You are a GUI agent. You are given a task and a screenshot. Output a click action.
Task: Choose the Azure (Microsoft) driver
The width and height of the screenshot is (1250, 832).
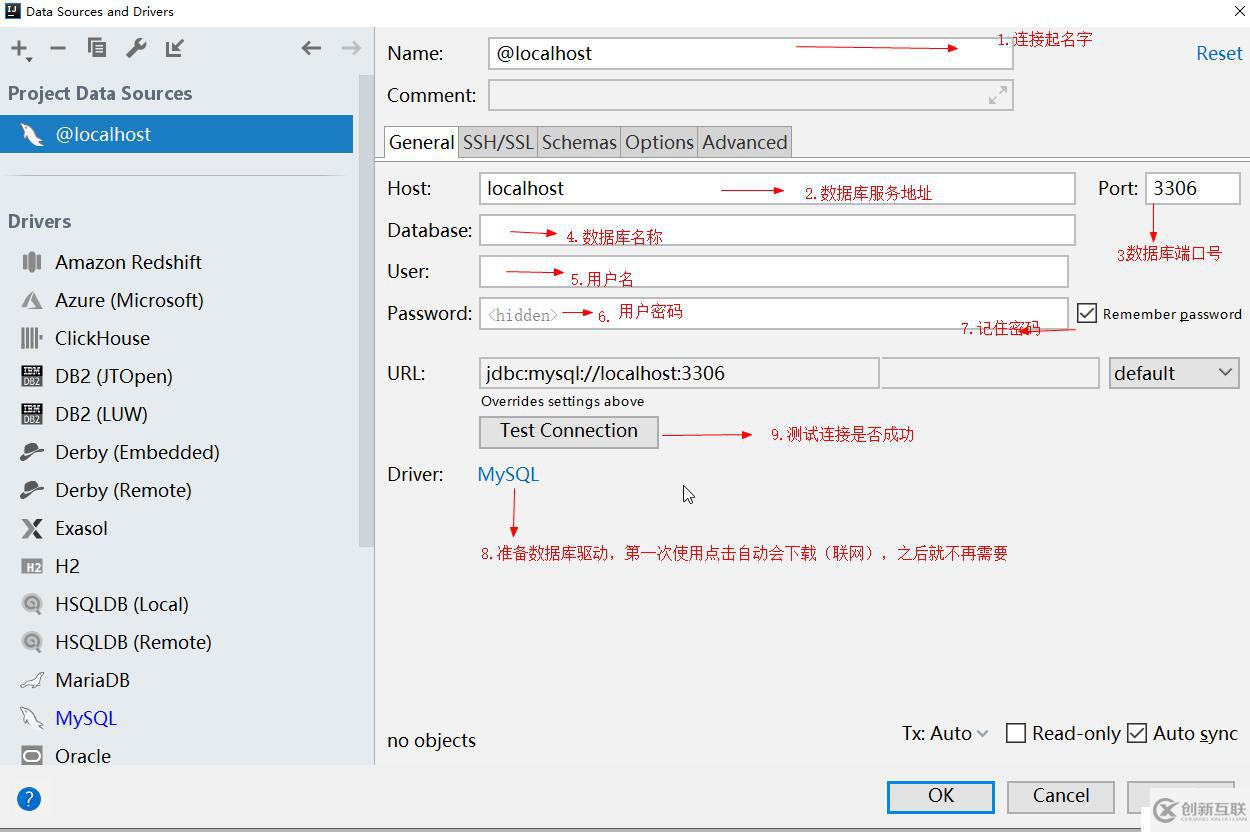129,300
